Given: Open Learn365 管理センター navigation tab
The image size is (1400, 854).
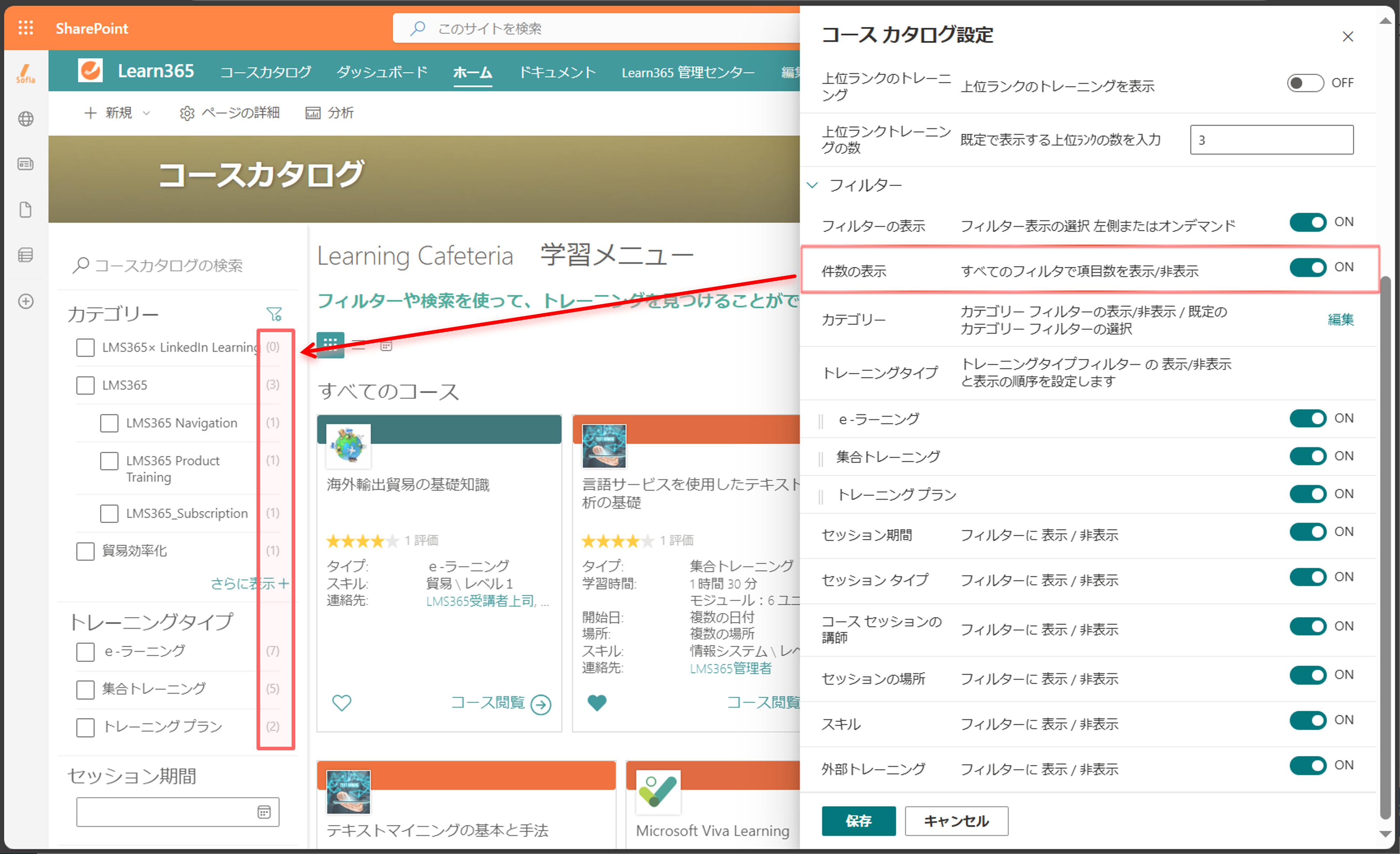Looking at the screenshot, I should point(688,72).
